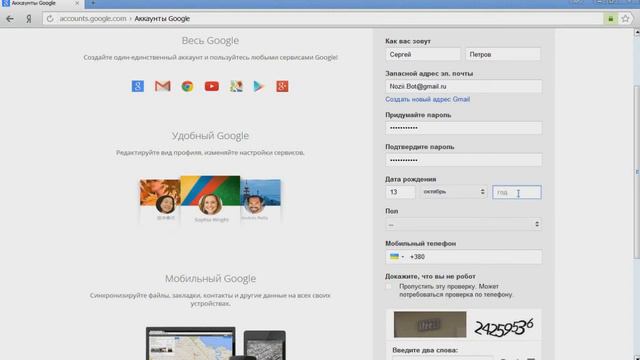Screen dimensions: 640x360
Task: Click the blue Google Search service icon
Action: (x=138, y=86)
